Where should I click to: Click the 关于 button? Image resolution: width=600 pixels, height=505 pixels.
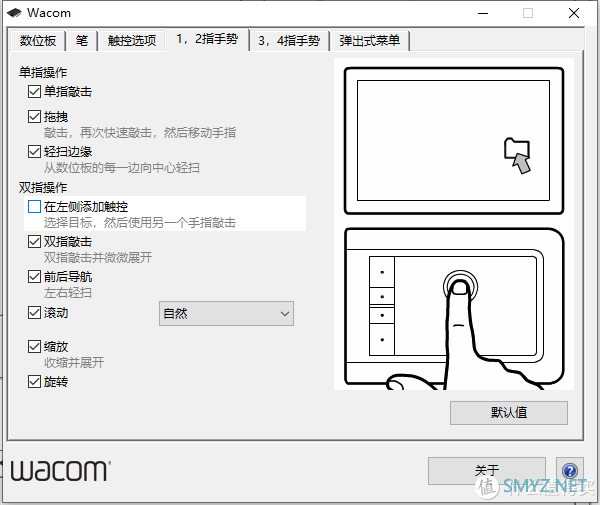487,471
